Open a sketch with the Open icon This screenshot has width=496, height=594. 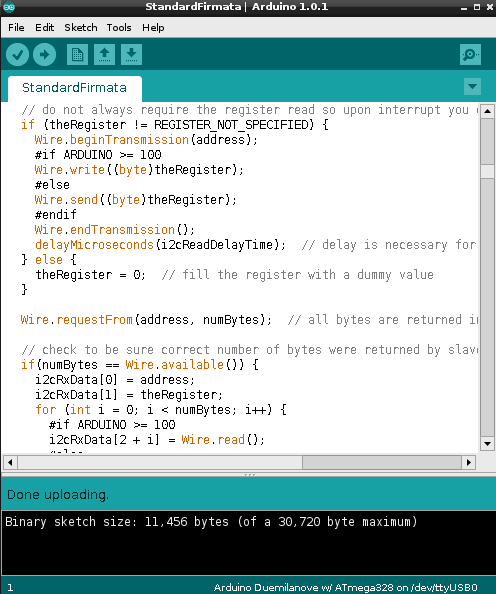pos(105,55)
